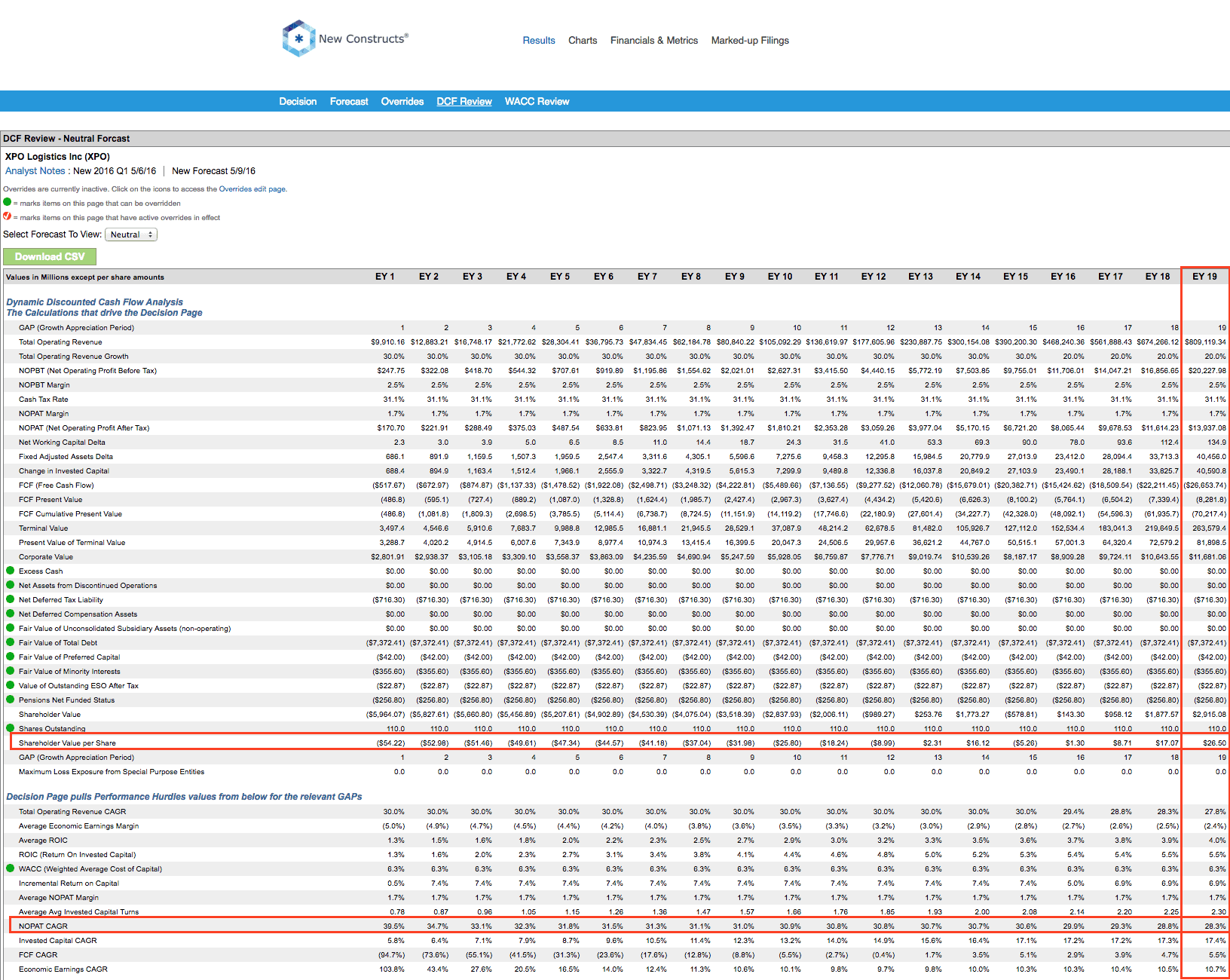Open Financials & Metrics tab

654,41
